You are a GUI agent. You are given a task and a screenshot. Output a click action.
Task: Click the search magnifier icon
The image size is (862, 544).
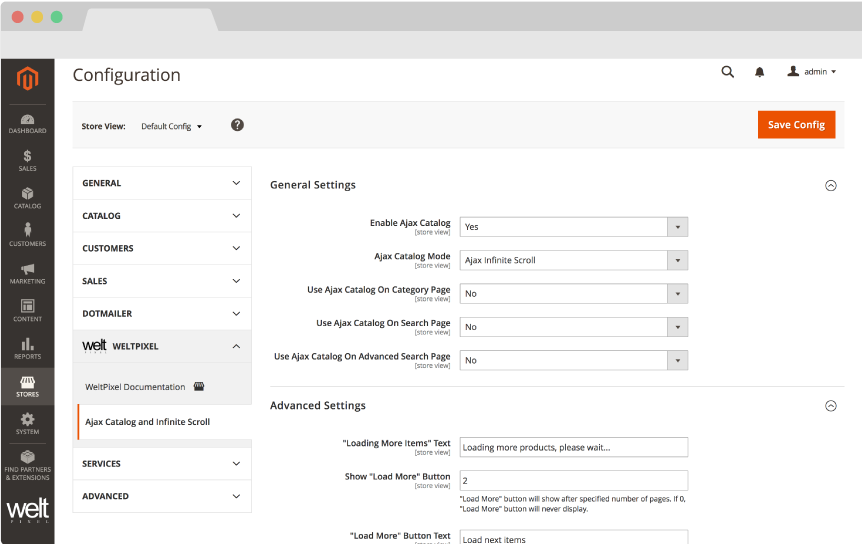coord(728,72)
